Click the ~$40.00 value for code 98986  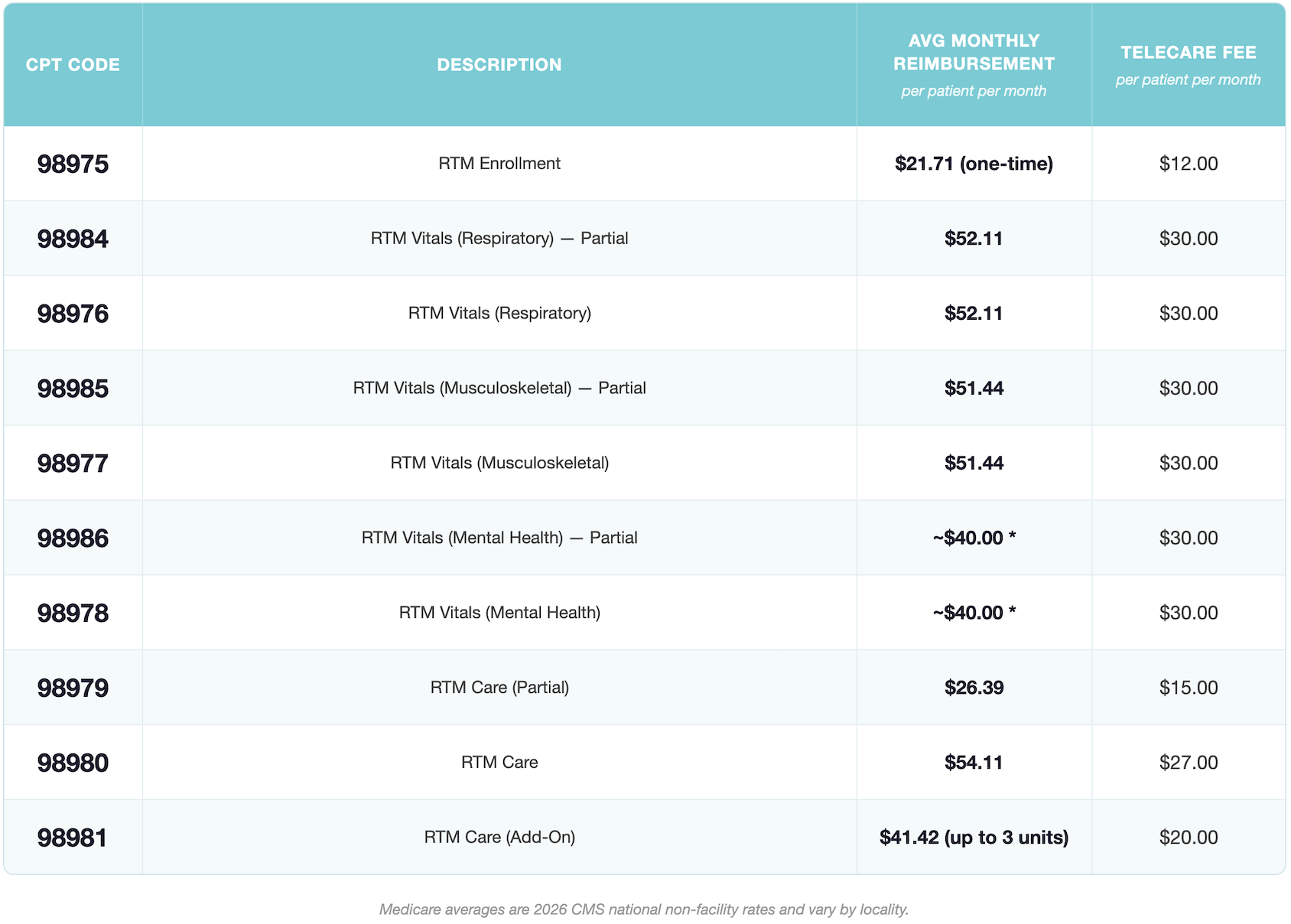click(x=974, y=538)
